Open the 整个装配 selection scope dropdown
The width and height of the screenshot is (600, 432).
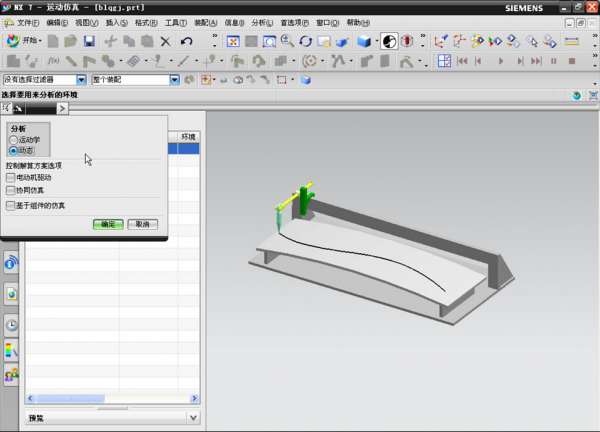[x=174, y=80]
